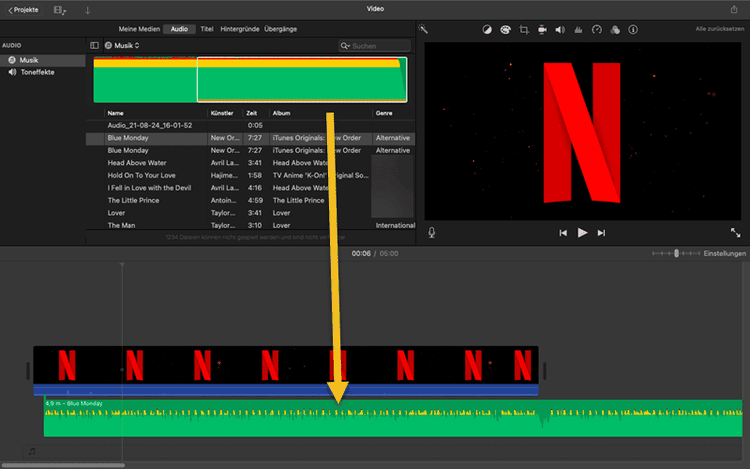Open the clip information icon

633,30
